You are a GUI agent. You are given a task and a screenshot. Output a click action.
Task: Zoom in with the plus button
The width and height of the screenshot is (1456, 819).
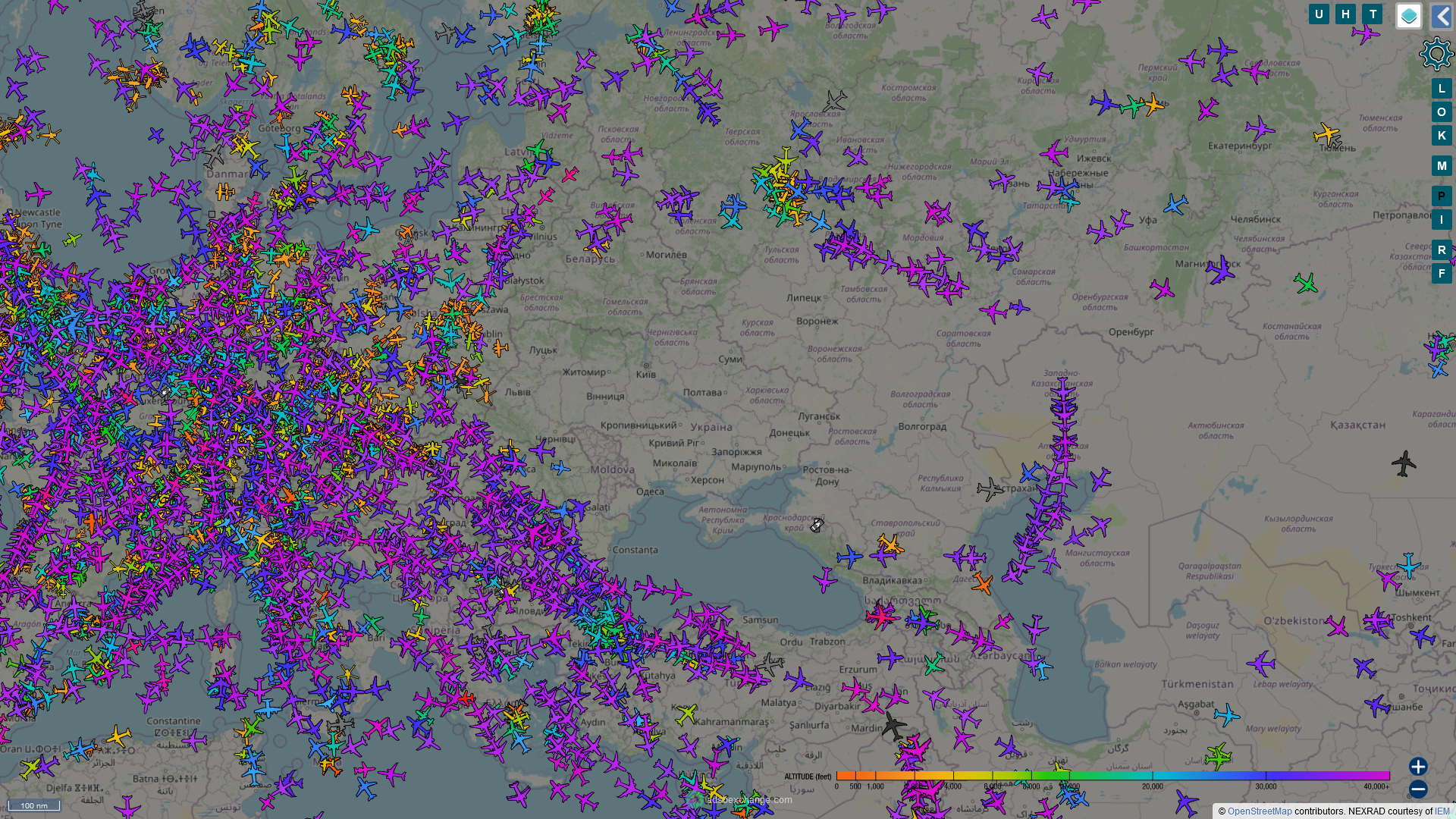[x=1418, y=766]
